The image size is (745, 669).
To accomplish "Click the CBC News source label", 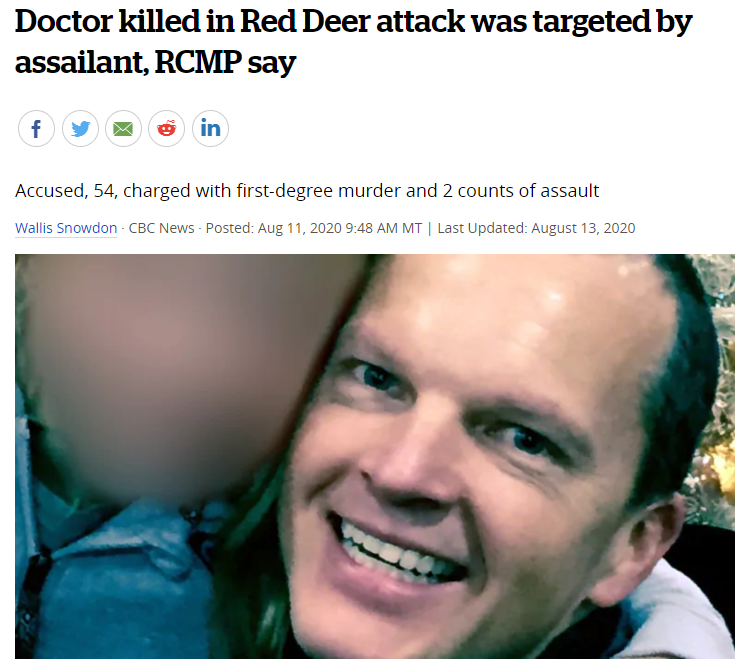I will (x=162, y=228).
